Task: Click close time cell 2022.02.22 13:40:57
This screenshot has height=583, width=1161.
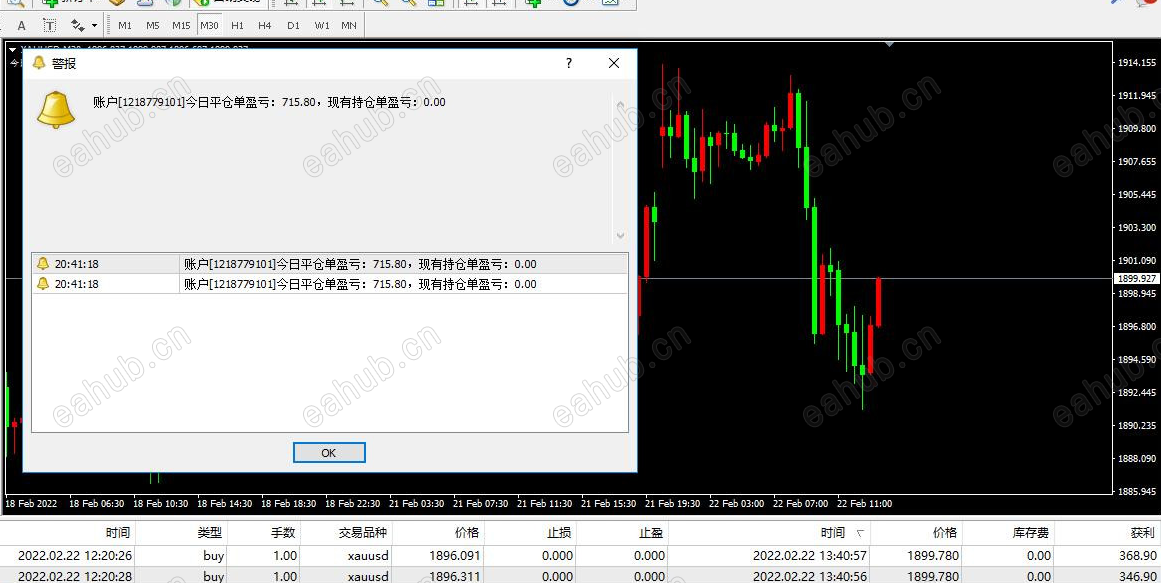Action: coord(810,556)
